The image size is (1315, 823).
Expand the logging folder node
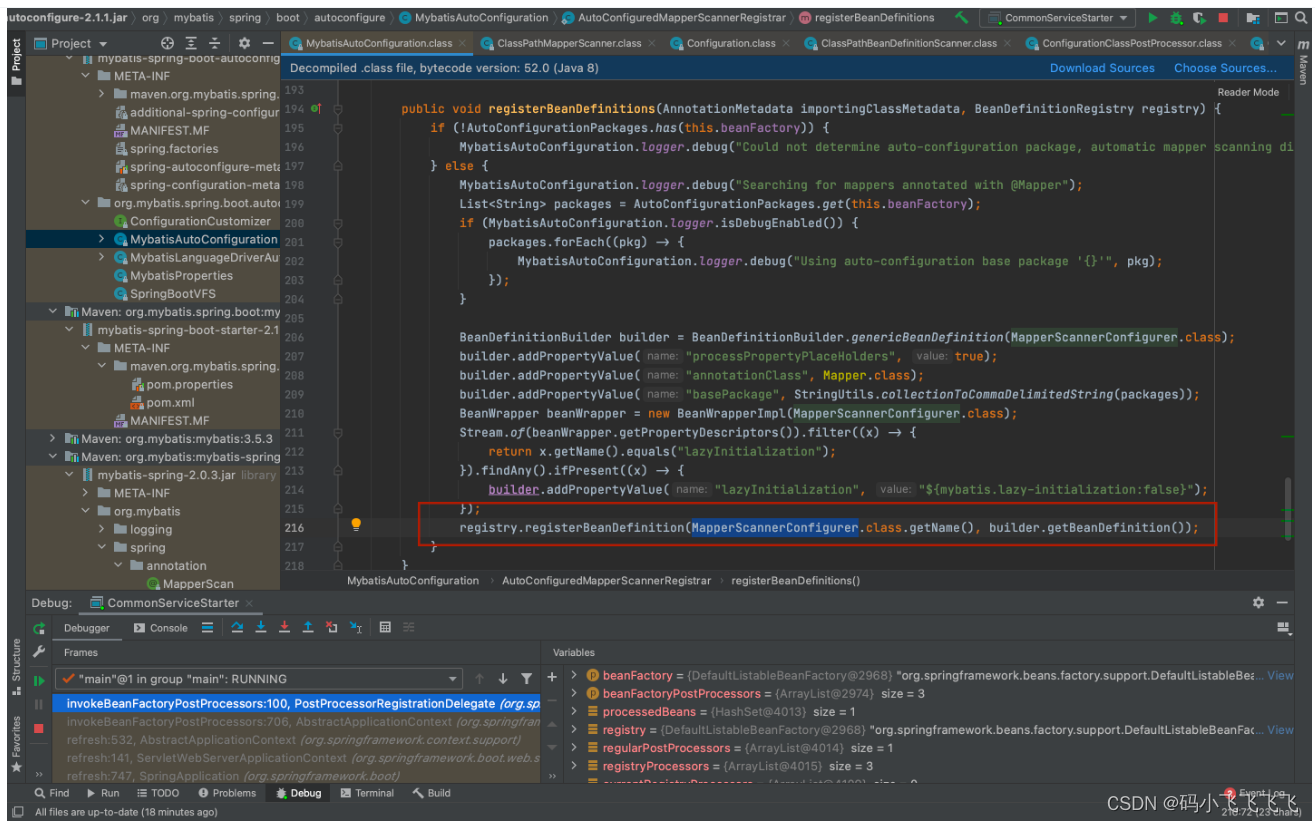102,529
